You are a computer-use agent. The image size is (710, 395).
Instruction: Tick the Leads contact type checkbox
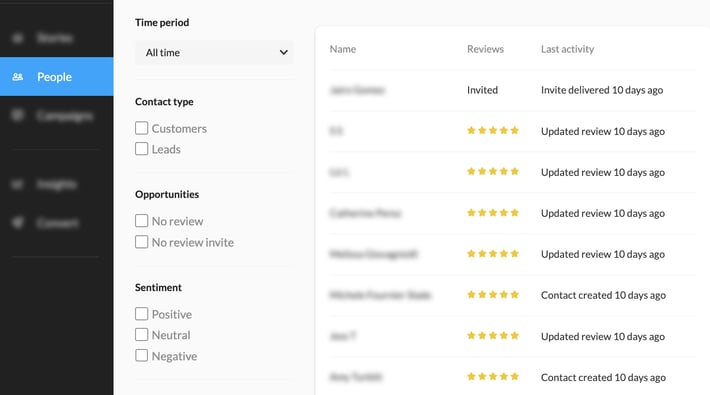141,149
